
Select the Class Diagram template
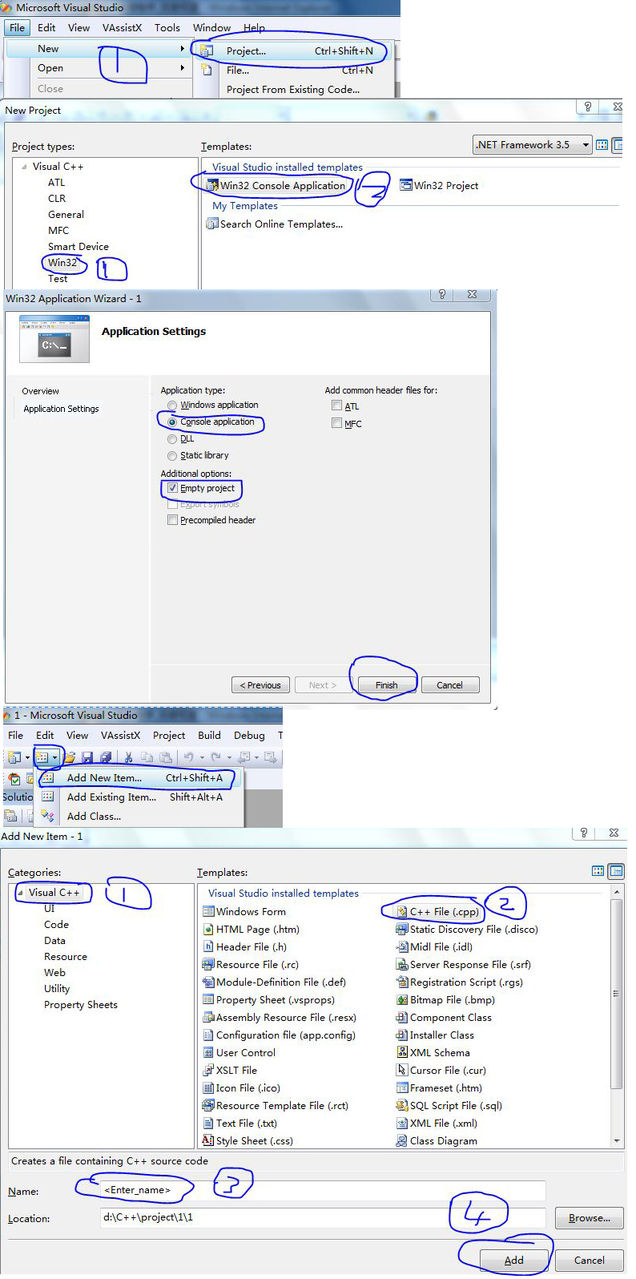[437, 1141]
